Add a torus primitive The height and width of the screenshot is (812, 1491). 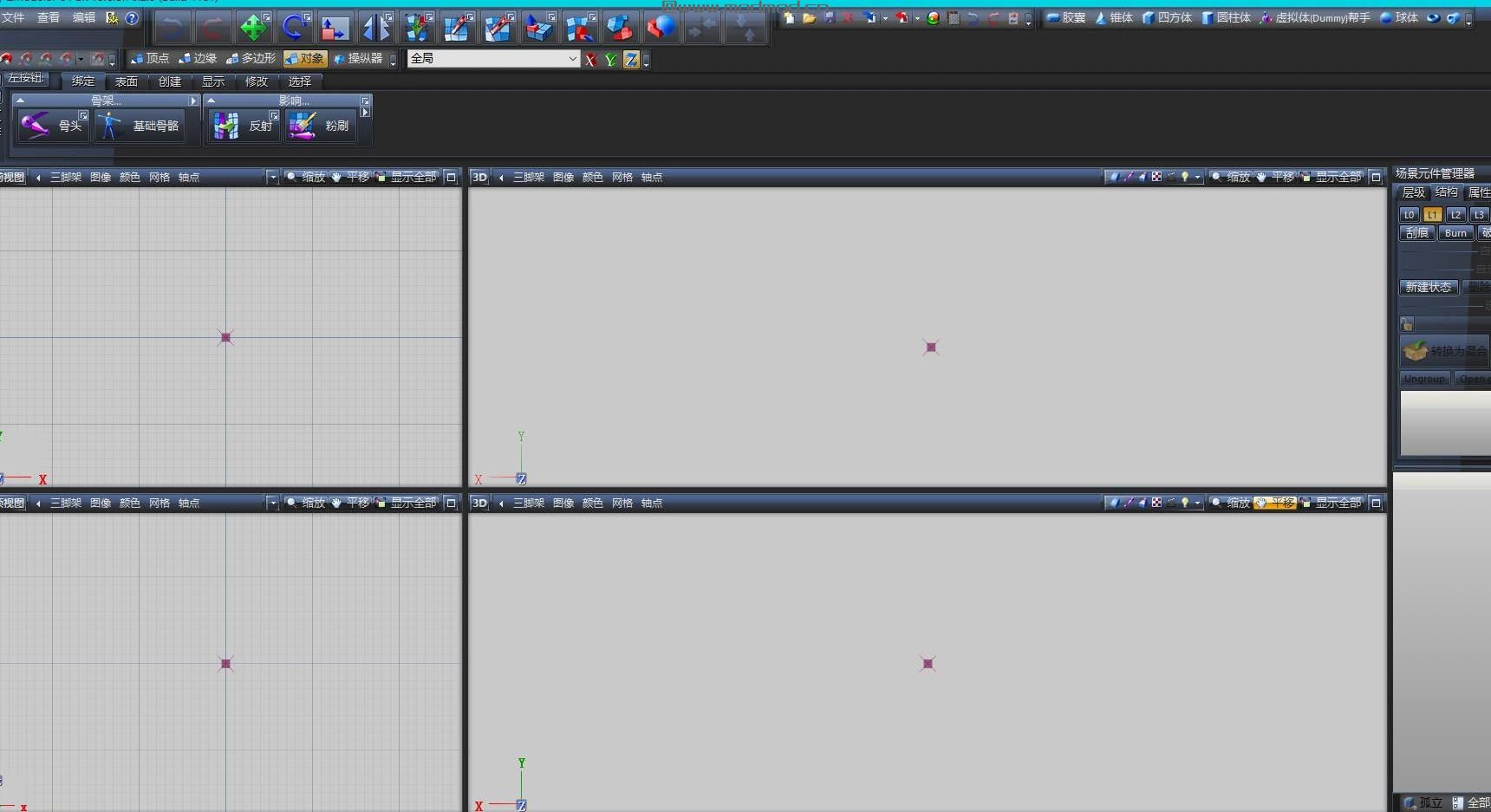(x=1434, y=17)
